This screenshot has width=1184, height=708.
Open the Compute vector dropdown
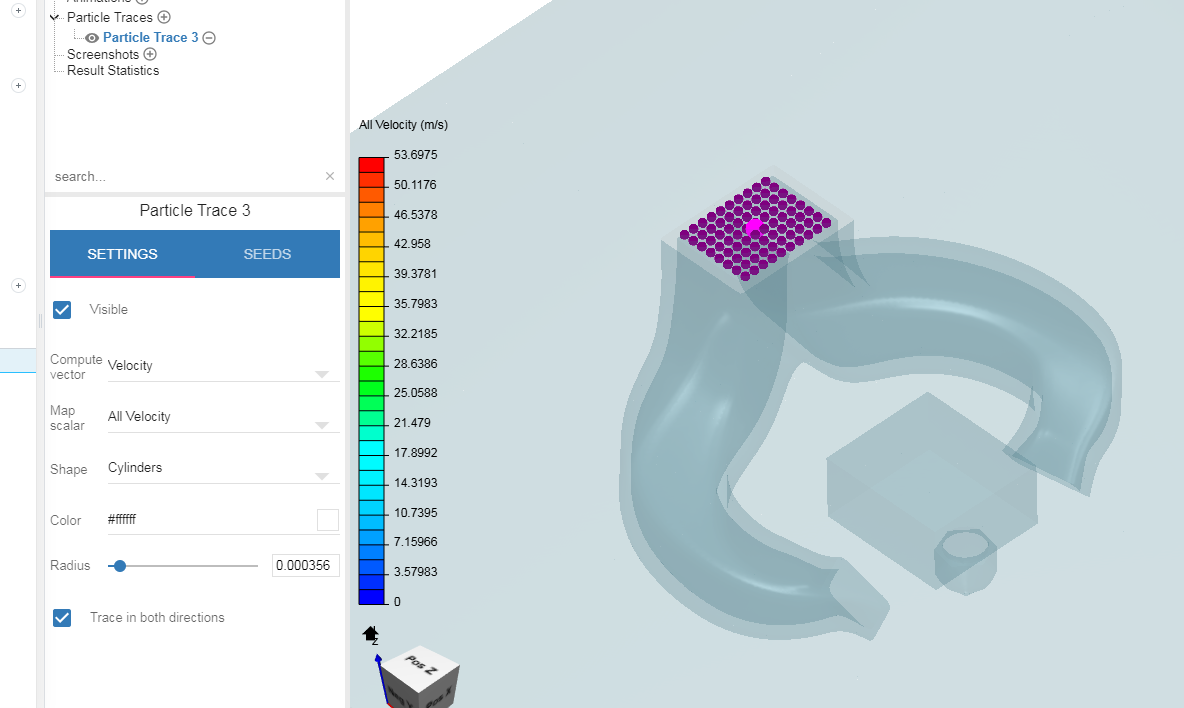click(222, 368)
